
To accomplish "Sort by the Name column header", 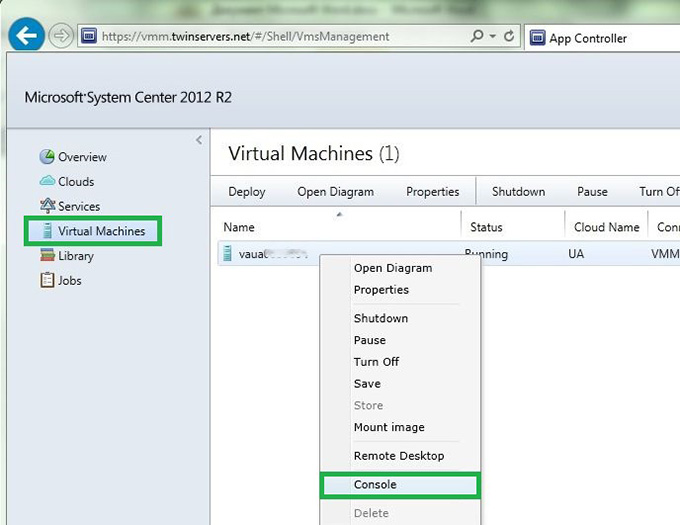I will coord(239,227).
